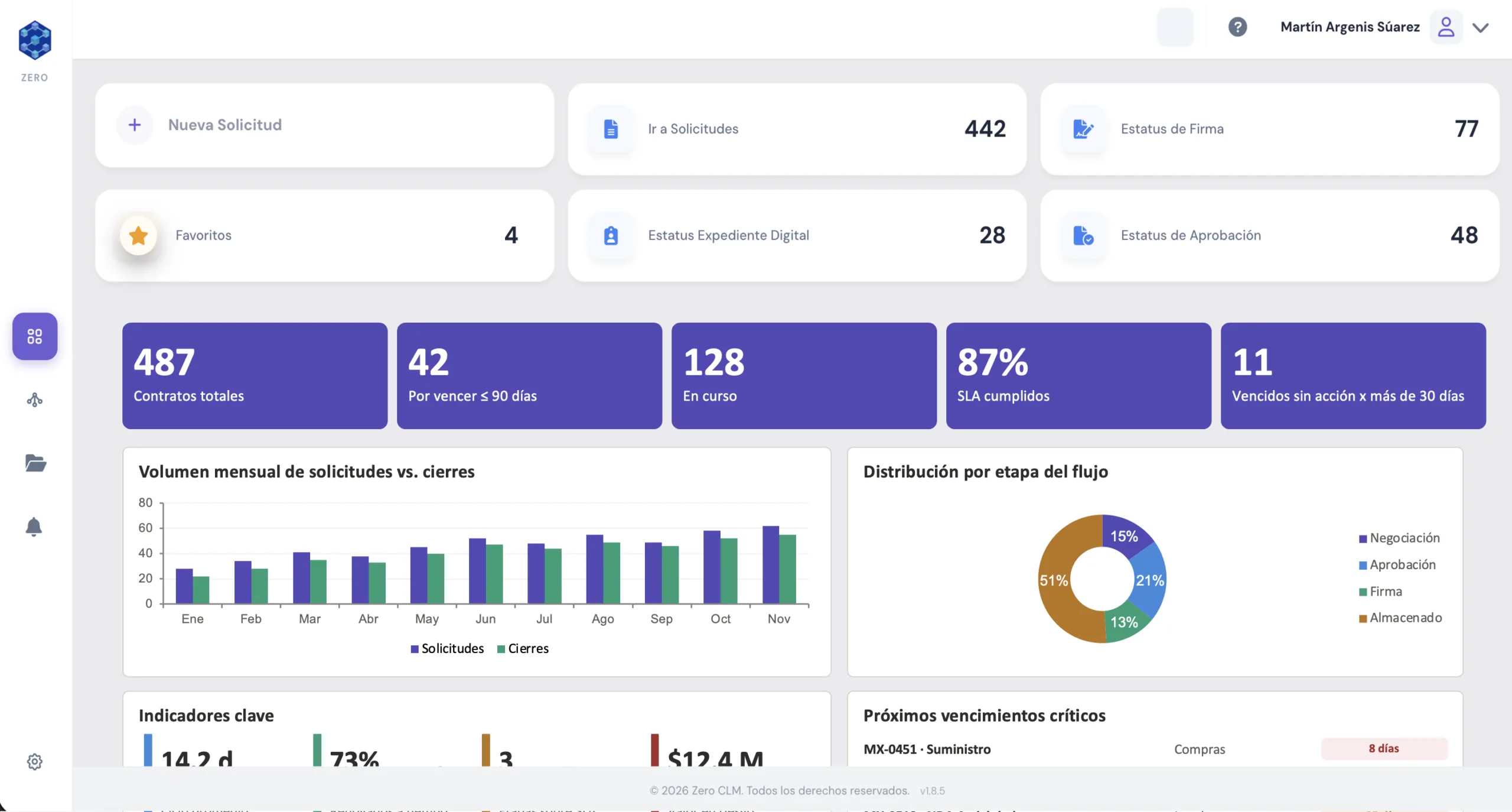1512x812 pixels.
Task: Open Estatus de Firma card
Action: [x=1269, y=129]
